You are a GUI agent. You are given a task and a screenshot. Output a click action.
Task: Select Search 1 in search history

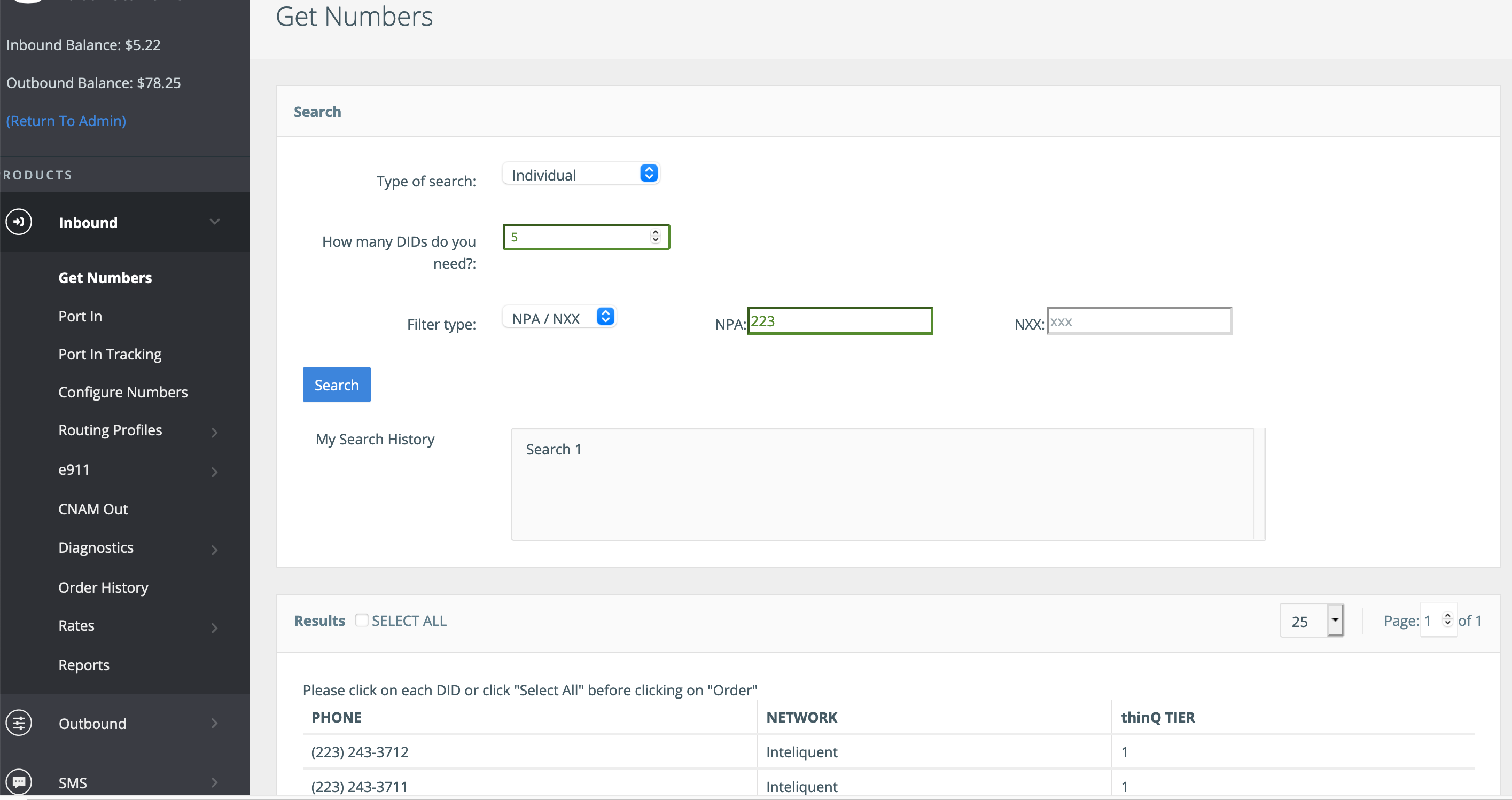(554, 449)
